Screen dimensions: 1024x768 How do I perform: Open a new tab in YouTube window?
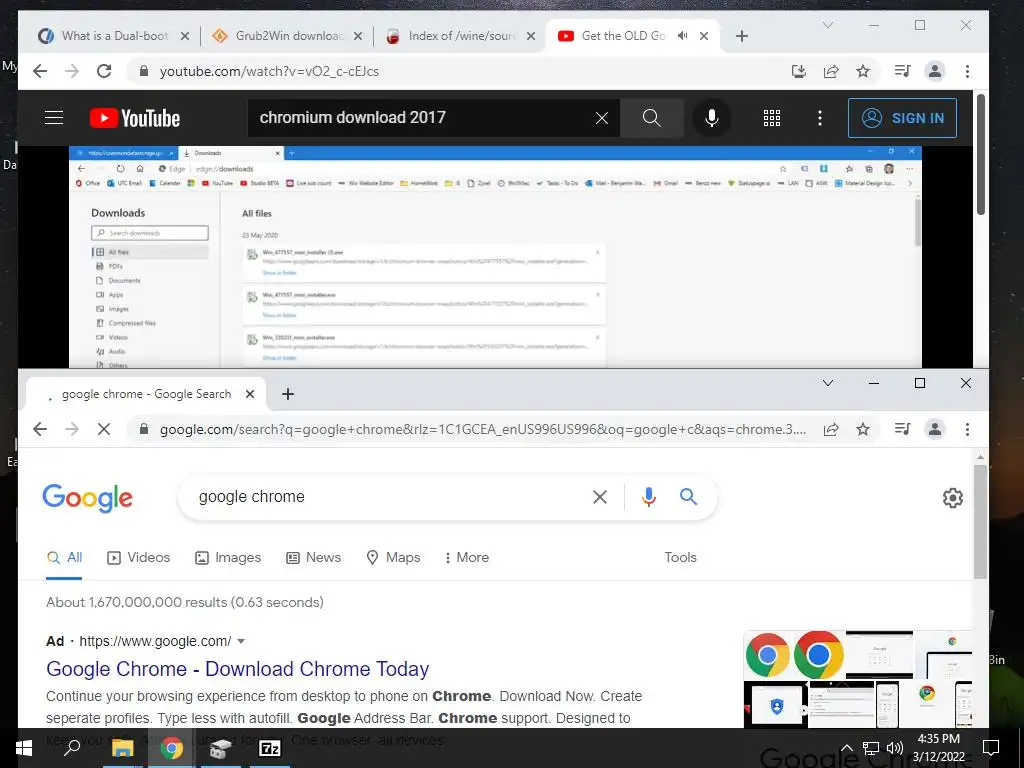pos(741,36)
